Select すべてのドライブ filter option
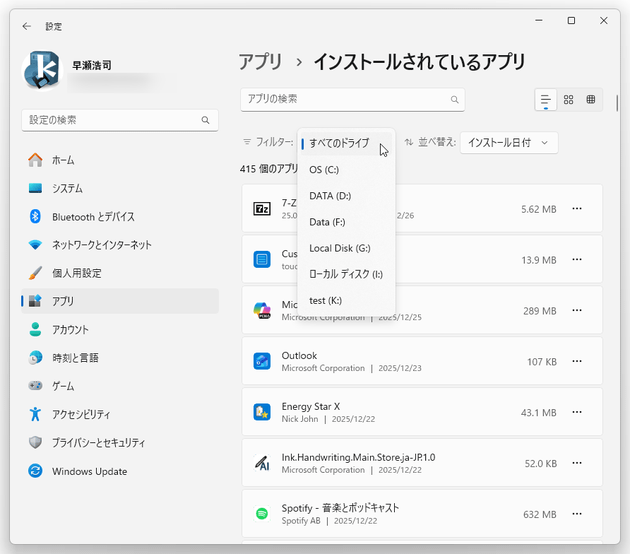Screen dimensions: 630x554 coord(346,143)
